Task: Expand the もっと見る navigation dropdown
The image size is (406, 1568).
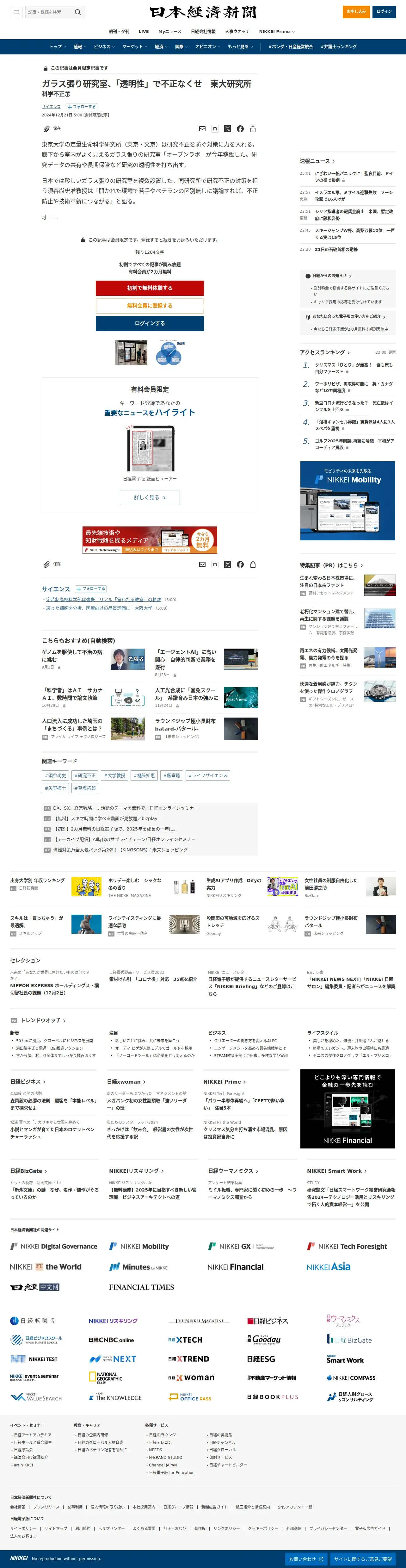Action: tap(240, 47)
